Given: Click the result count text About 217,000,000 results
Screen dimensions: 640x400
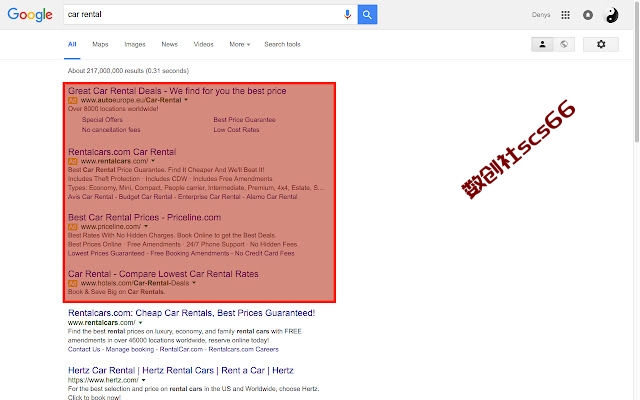Looking at the screenshot, I should (128, 71).
